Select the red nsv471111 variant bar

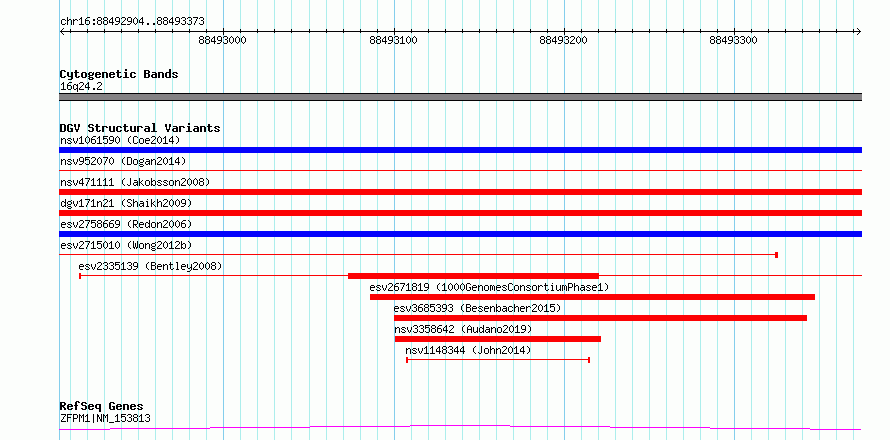pos(460,192)
